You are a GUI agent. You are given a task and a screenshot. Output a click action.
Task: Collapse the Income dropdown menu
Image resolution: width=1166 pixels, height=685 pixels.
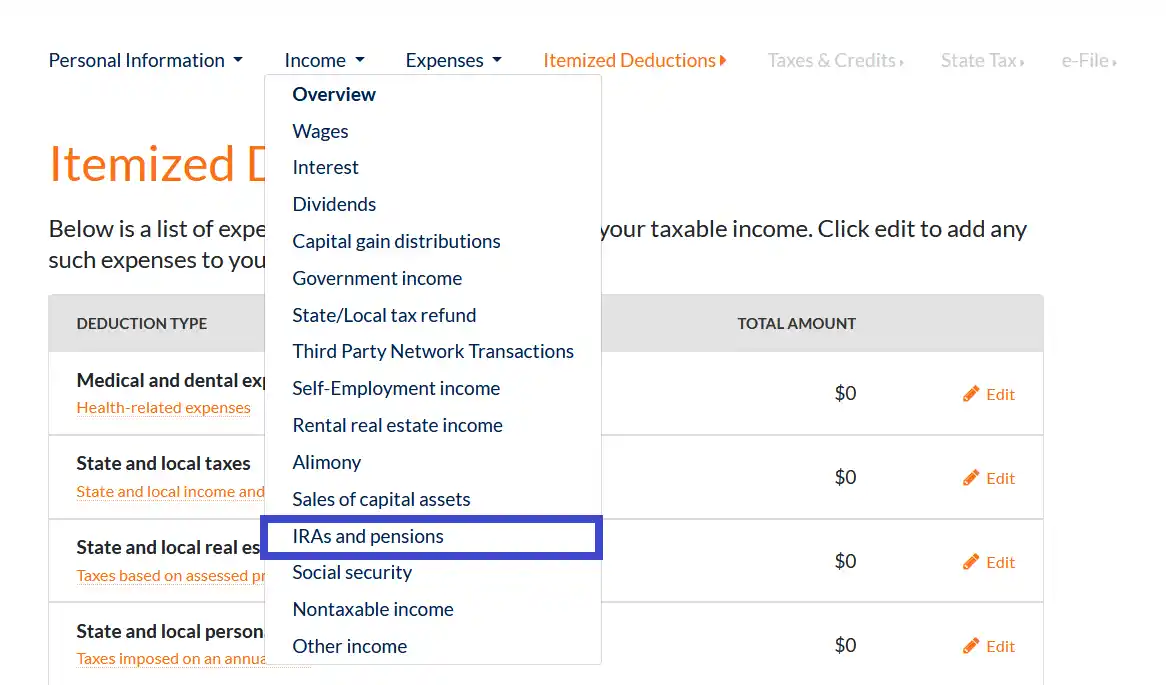click(x=324, y=61)
